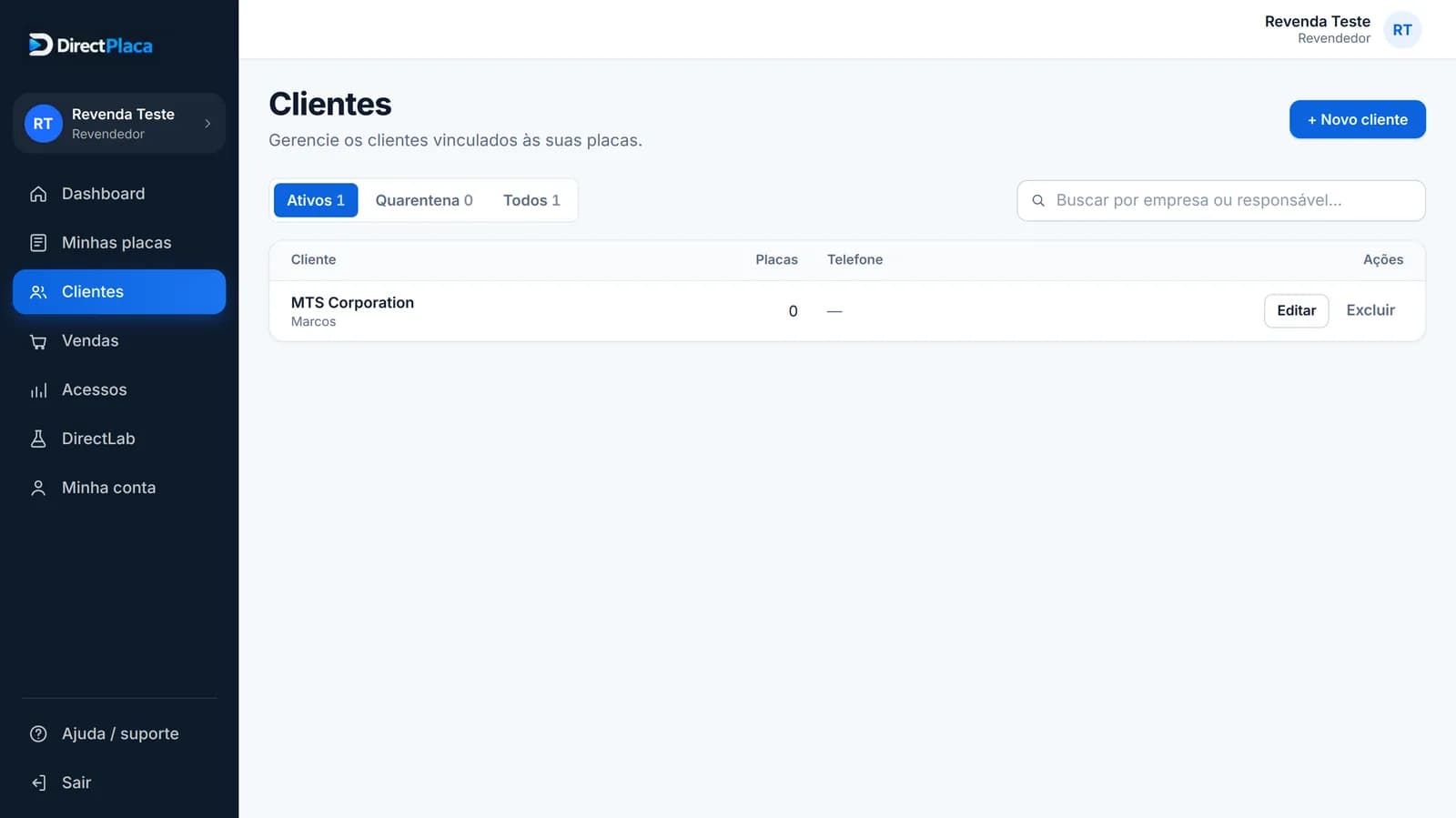Click the RT avatar in the sidebar card
Viewport: 1456px width, 818px height.
tap(43, 124)
